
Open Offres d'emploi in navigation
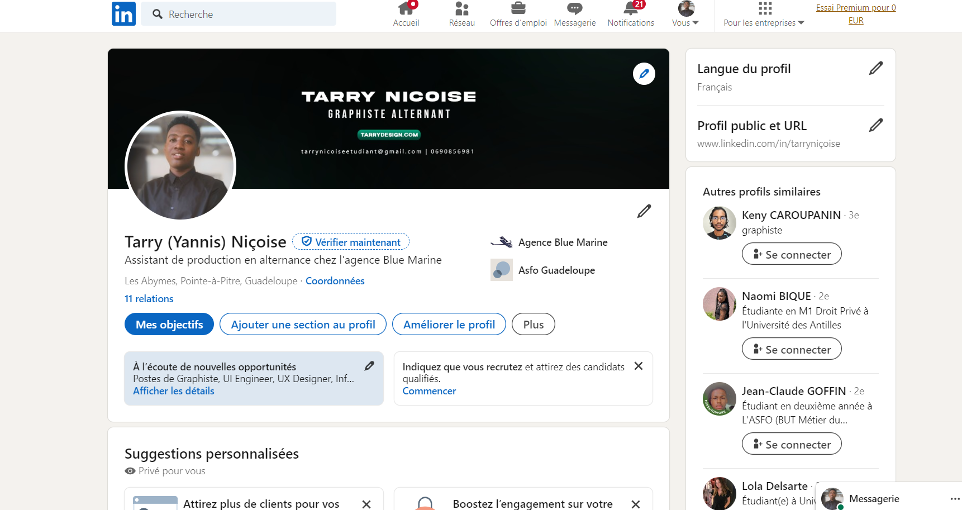(518, 15)
